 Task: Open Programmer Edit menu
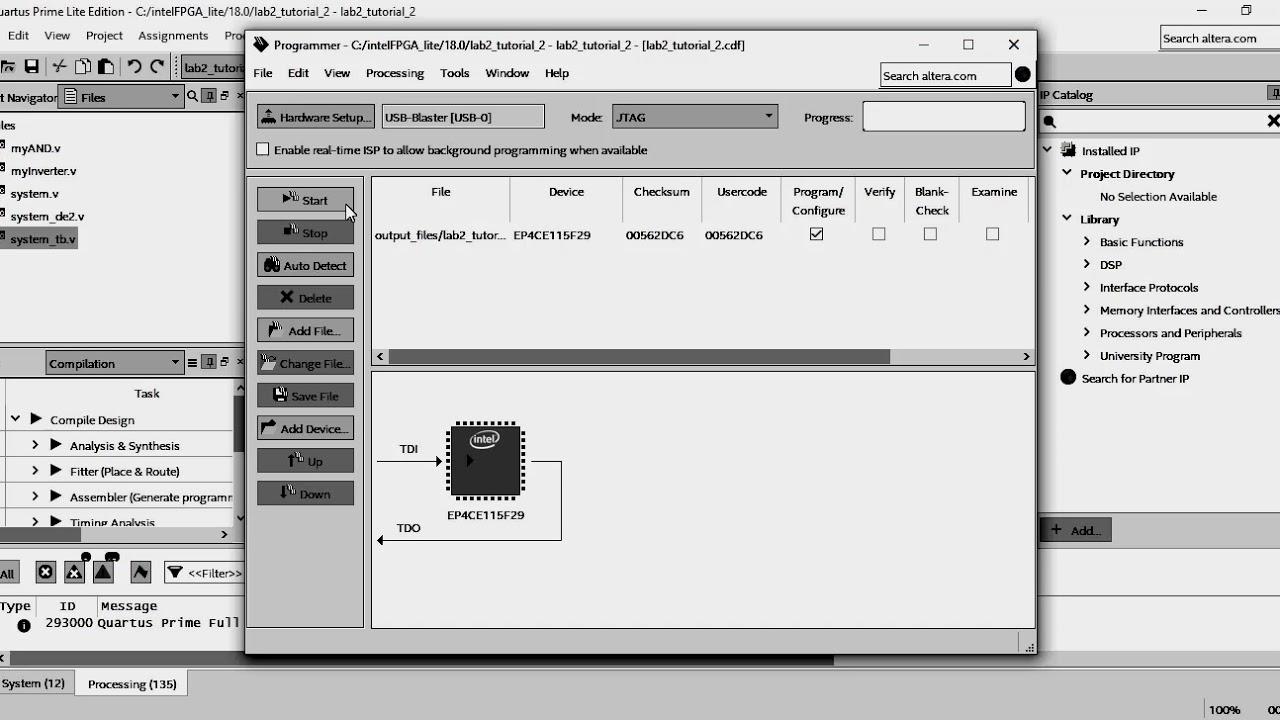(x=298, y=73)
